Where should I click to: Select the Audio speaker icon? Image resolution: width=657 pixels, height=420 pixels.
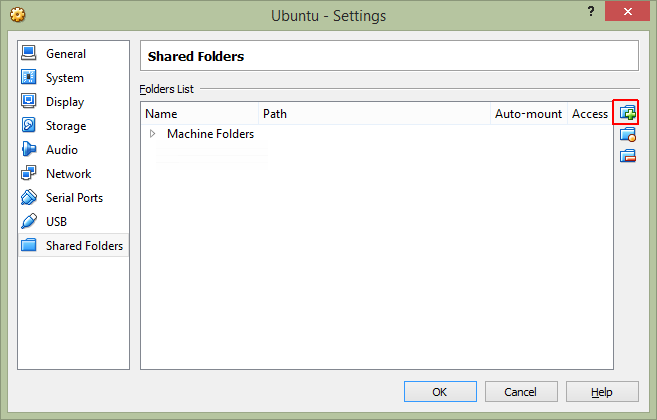(x=29, y=150)
